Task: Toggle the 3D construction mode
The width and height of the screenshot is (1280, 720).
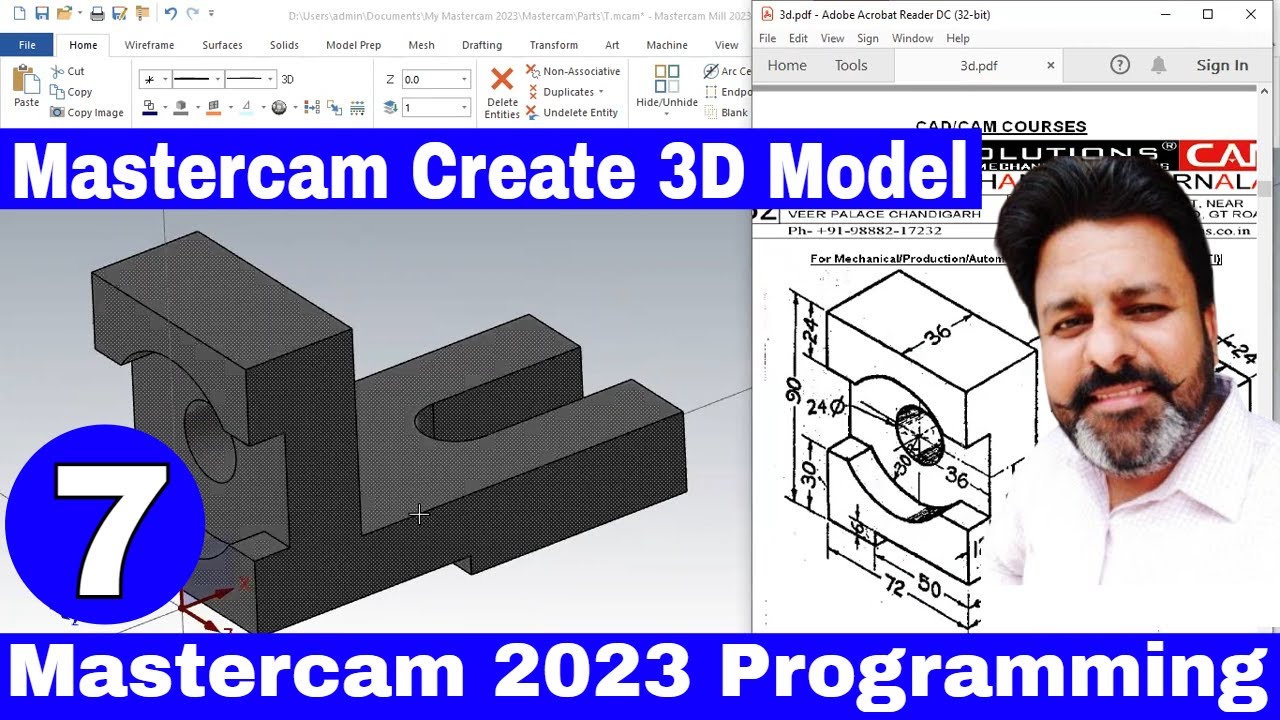Action: pos(288,79)
